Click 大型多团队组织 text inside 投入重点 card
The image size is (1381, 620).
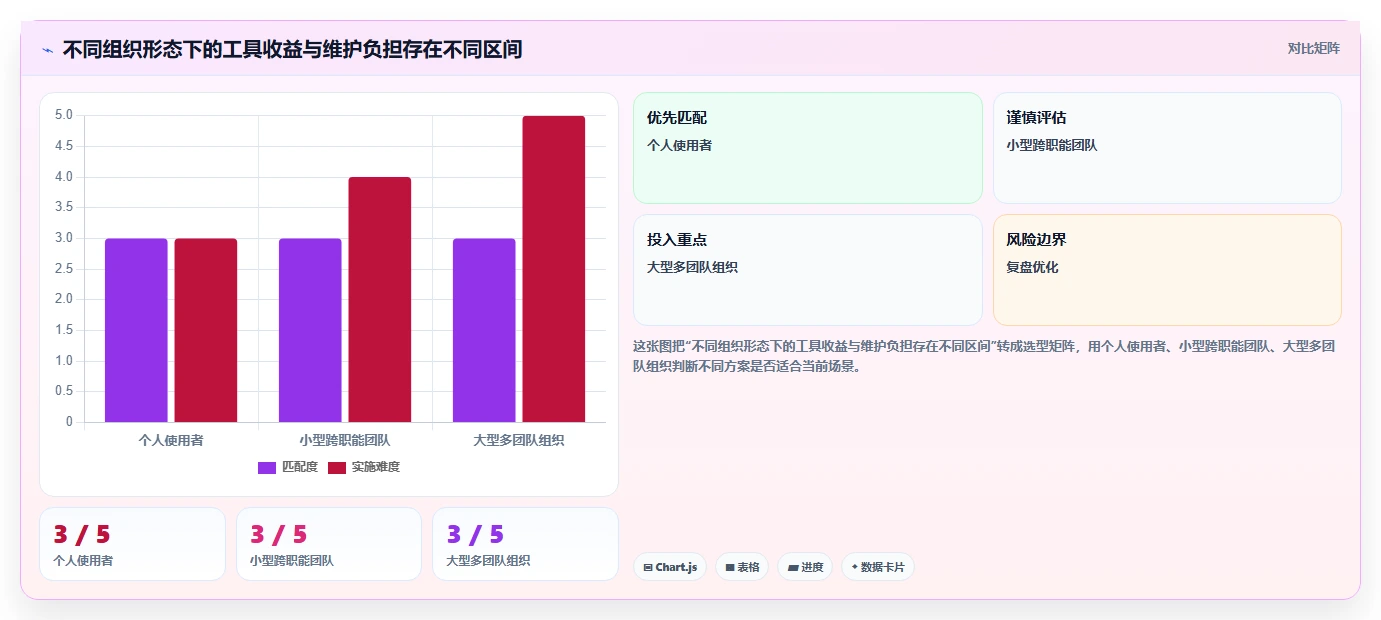click(x=692, y=267)
